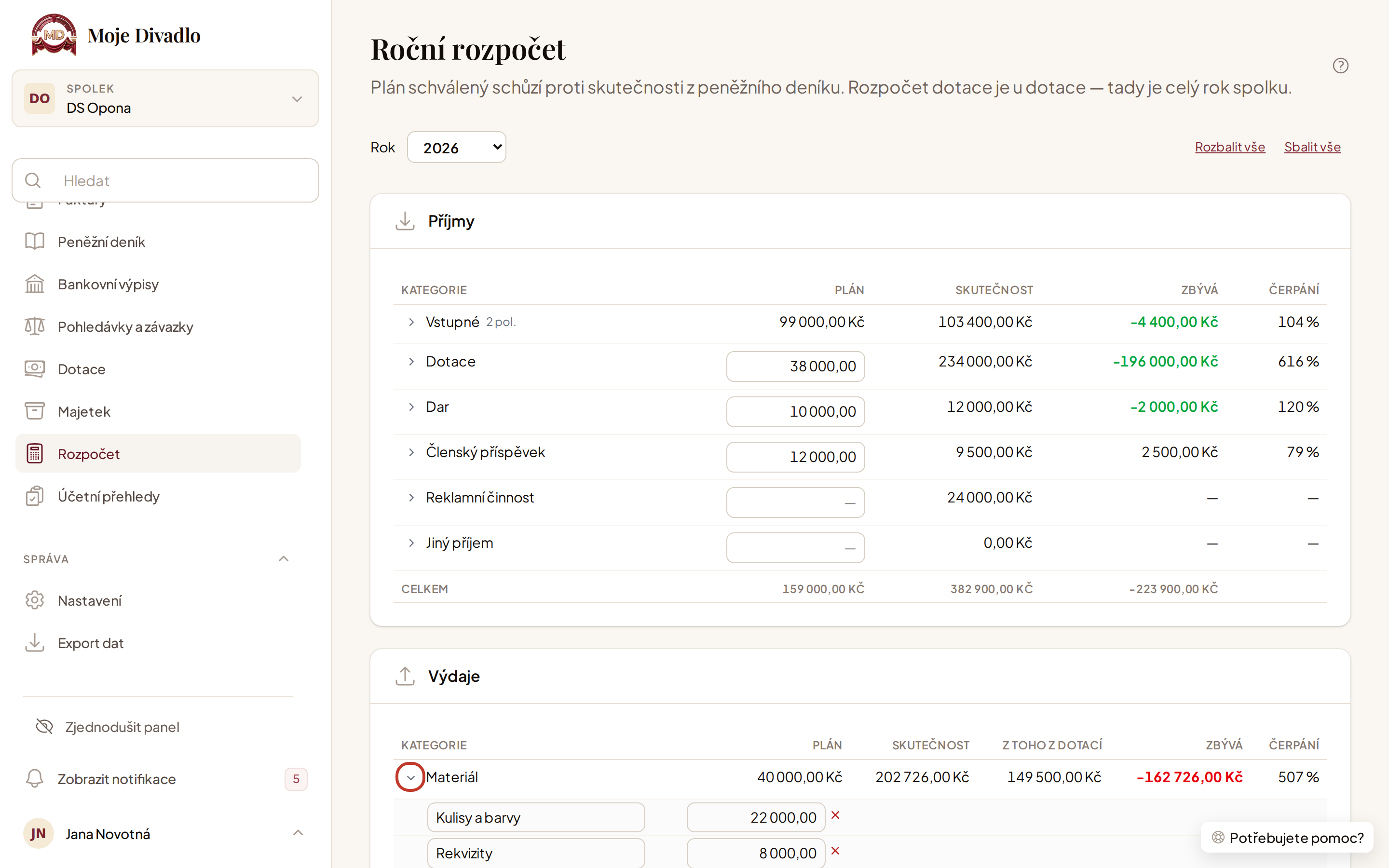Viewport: 1389px width, 868px height.
Task: Expand the Reklamní činnost row
Action: (411, 498)
